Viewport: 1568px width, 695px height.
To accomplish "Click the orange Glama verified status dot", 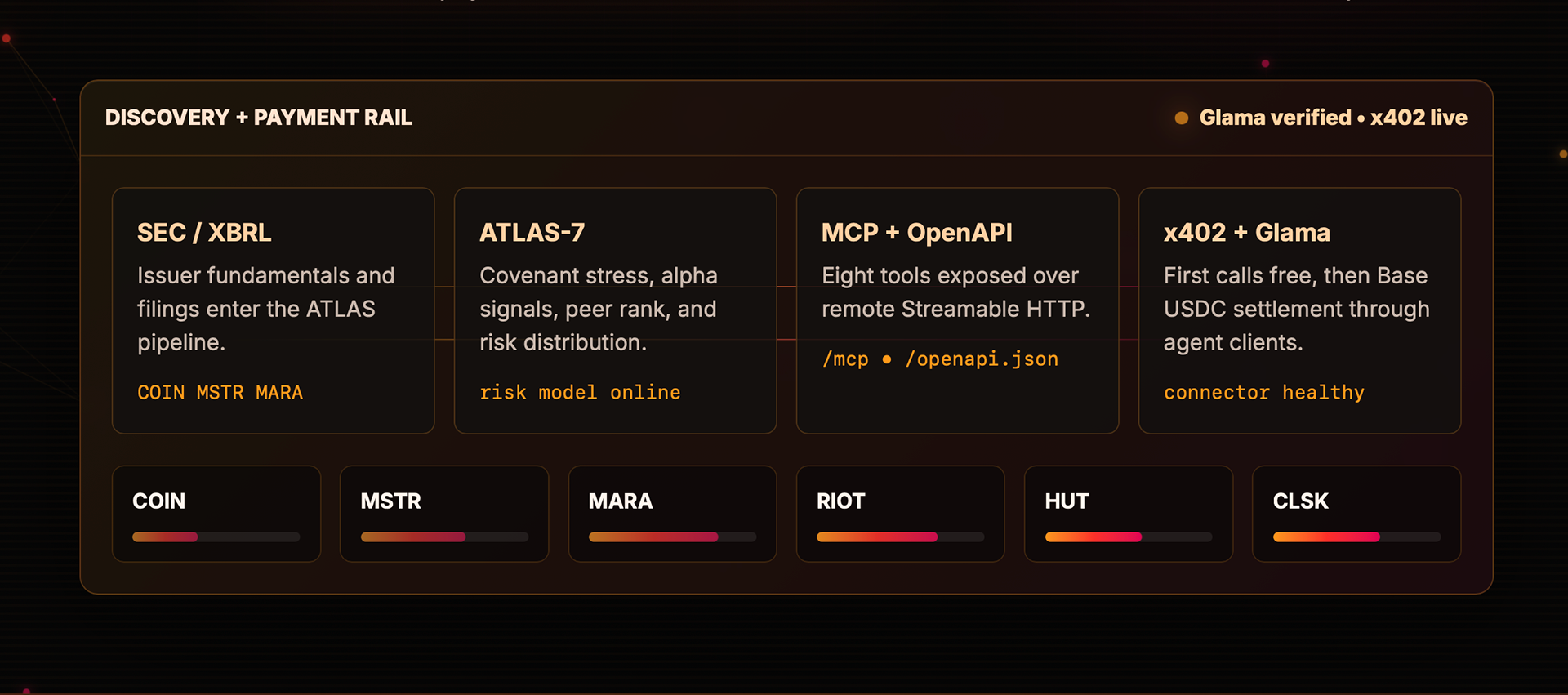I will [x=1181, y=118].
